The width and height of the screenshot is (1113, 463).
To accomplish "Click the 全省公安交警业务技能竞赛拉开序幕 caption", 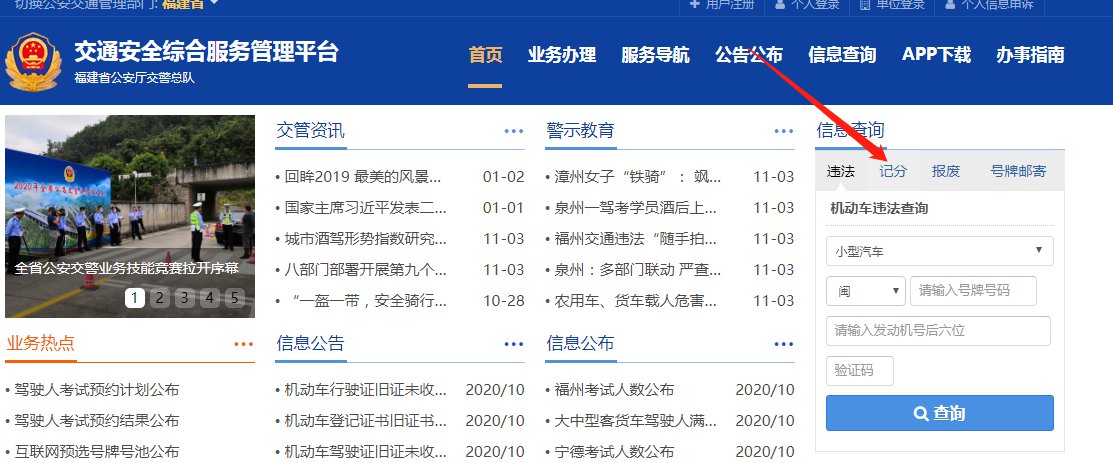I will click(126, 268).
